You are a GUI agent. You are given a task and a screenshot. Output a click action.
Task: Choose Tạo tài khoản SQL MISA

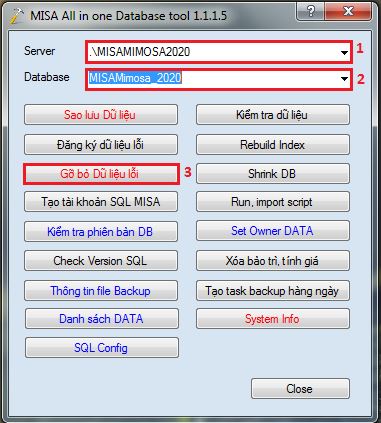(101, 202)
